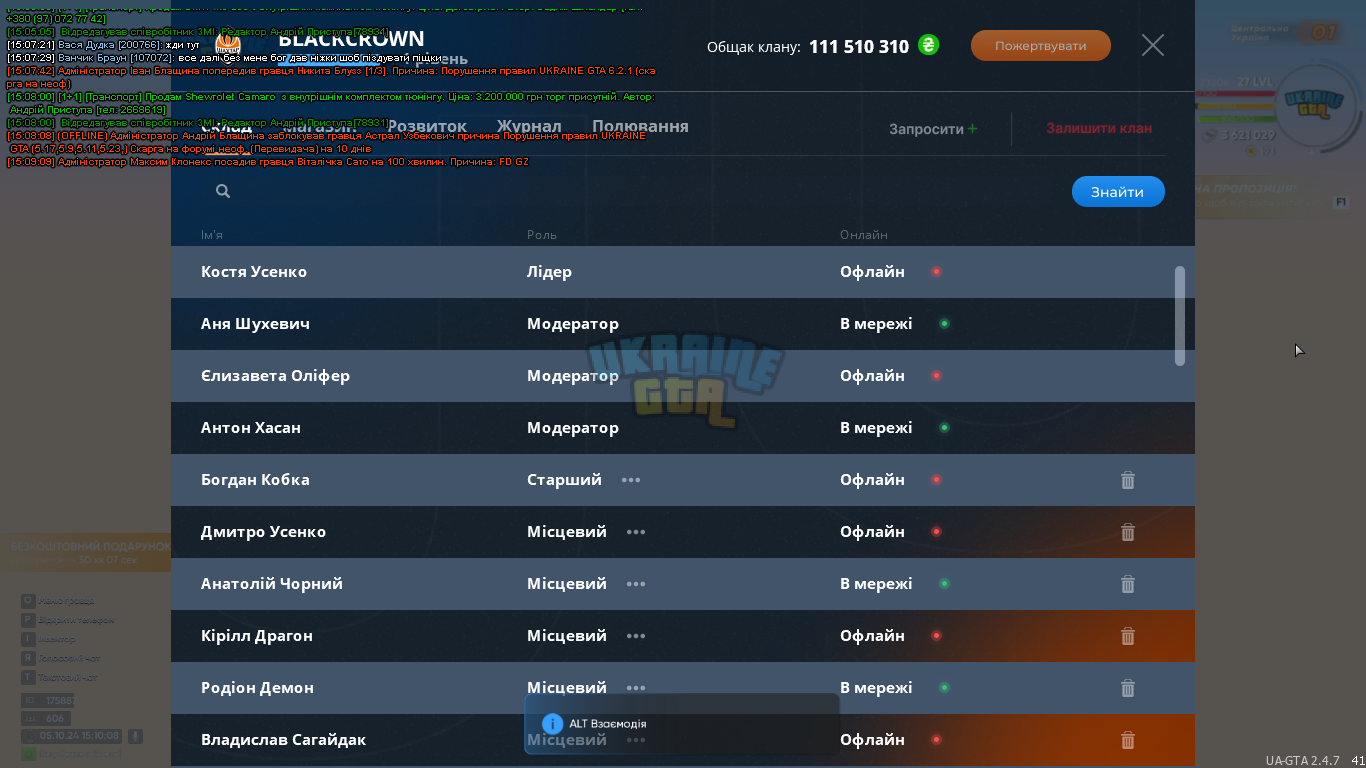This screenshot has height=768, width=1366.
Task: Open role ellipsis for Владислав Сагайдак
Action: 636,740
